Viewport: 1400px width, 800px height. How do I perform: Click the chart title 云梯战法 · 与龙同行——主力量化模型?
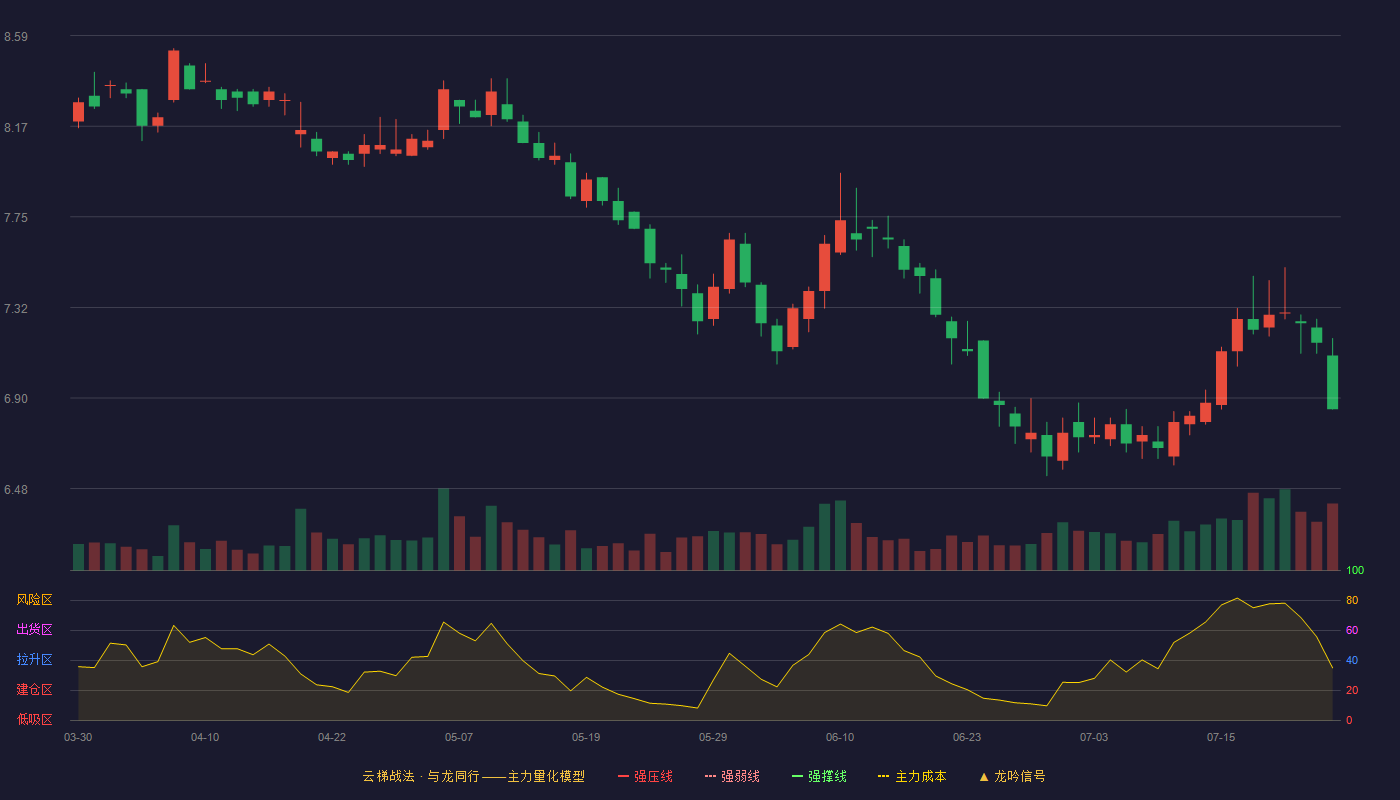474,776
